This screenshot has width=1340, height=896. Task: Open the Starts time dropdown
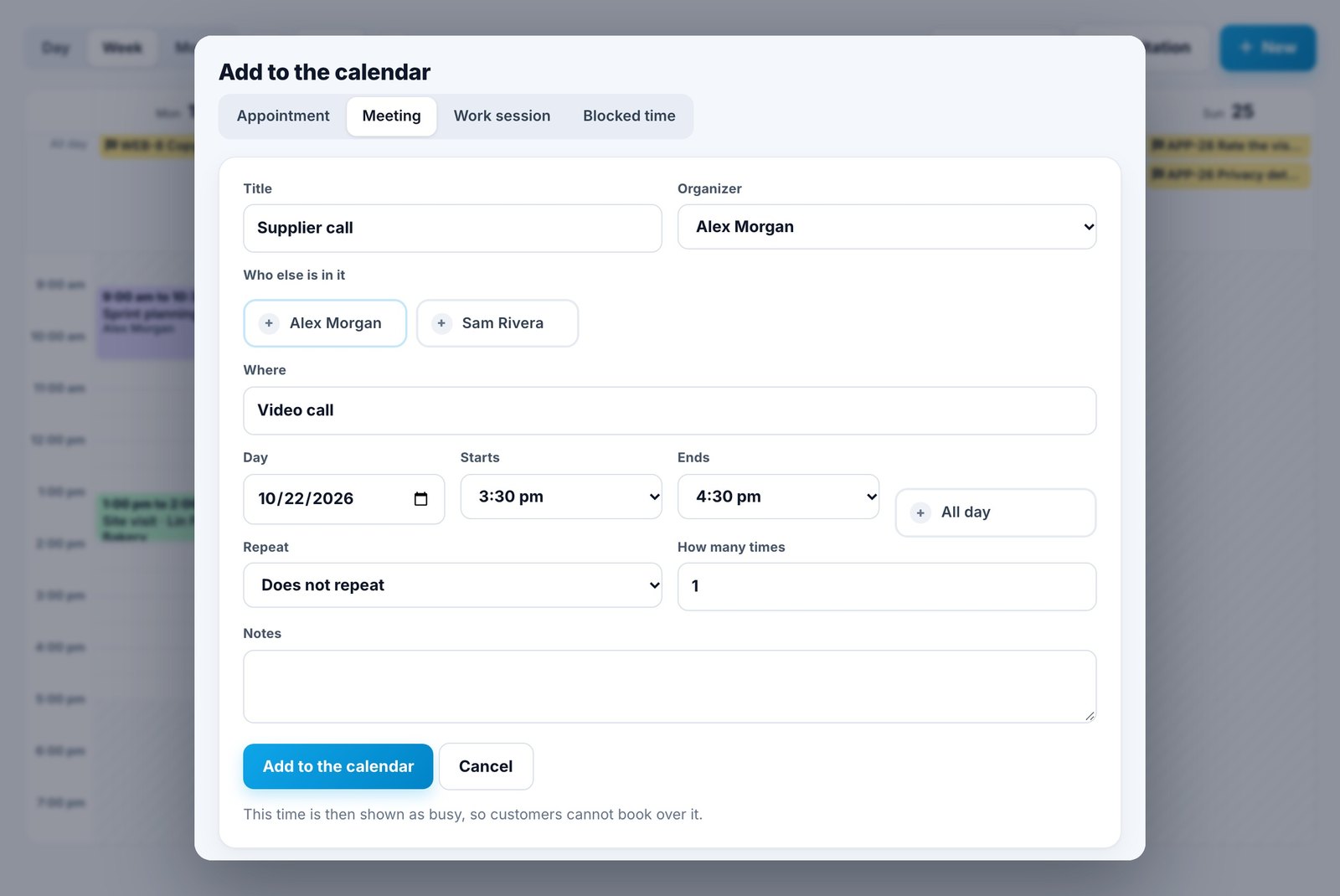(x=561, y=497)
